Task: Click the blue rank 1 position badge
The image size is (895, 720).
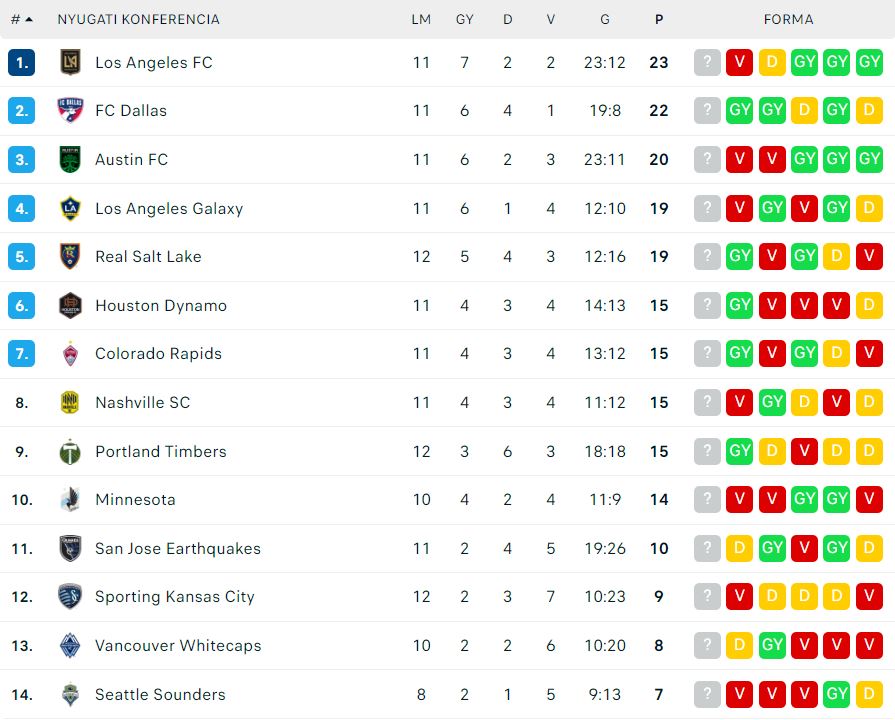Action: (x=22, y=62)
